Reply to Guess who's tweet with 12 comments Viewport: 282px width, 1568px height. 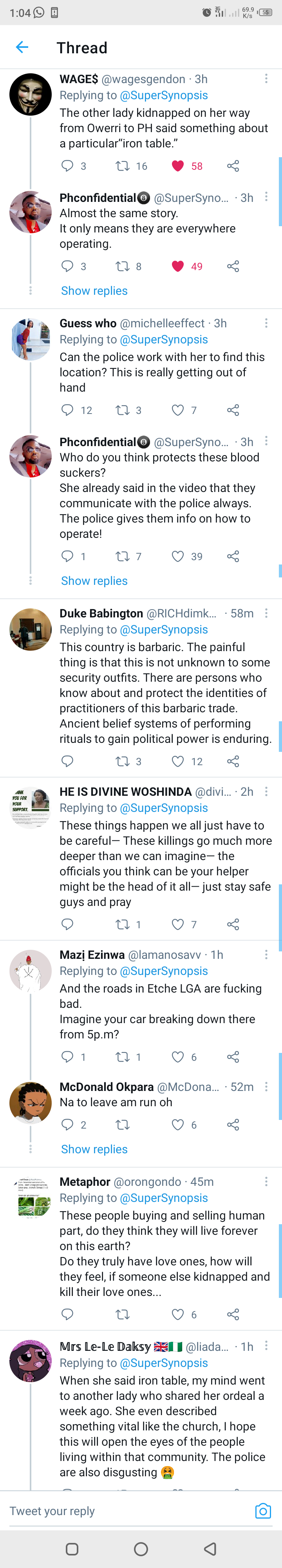pyautogui.click(x=67, y=410)
